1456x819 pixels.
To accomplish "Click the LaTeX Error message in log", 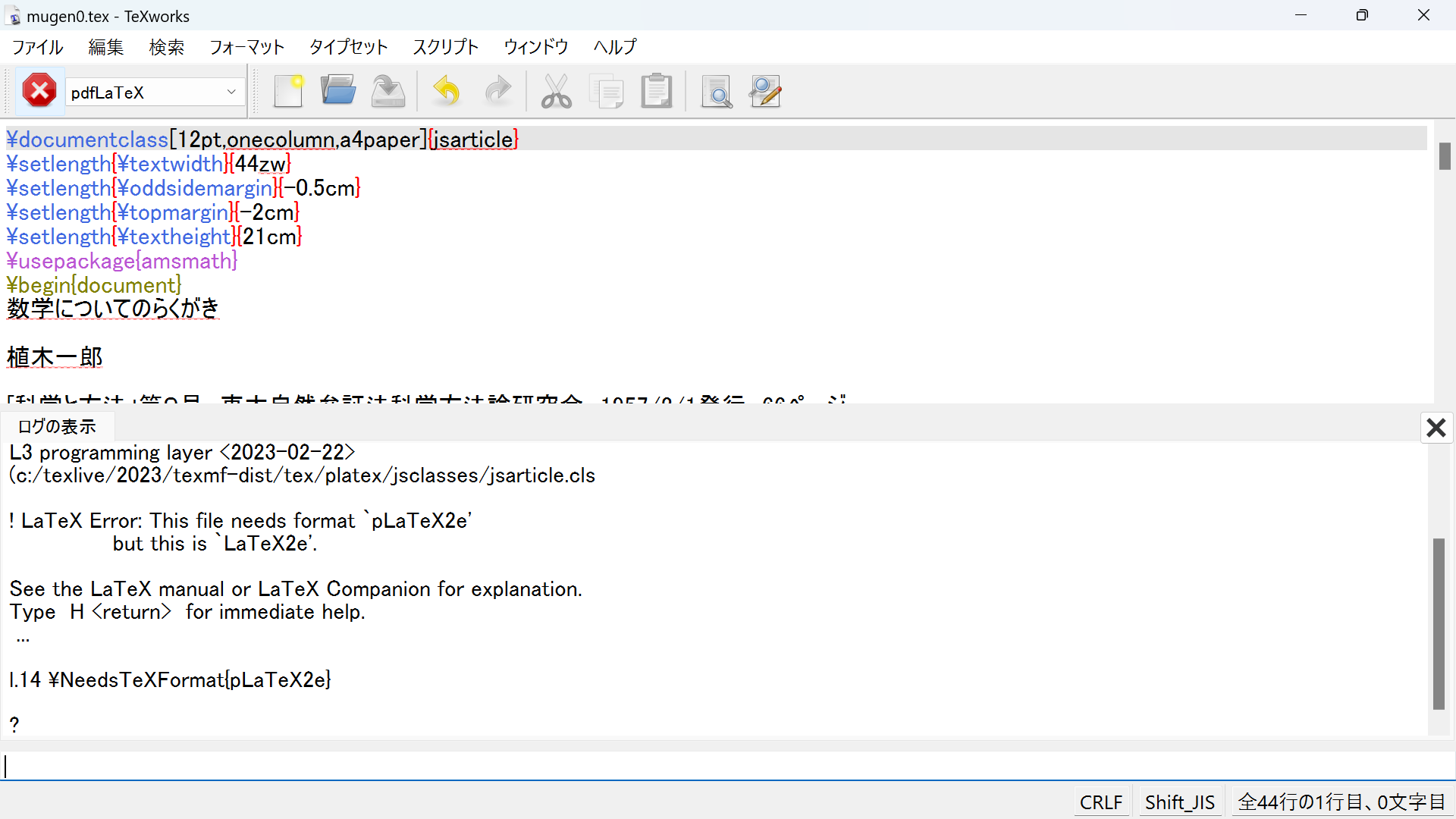I will (x=240, y=521).
